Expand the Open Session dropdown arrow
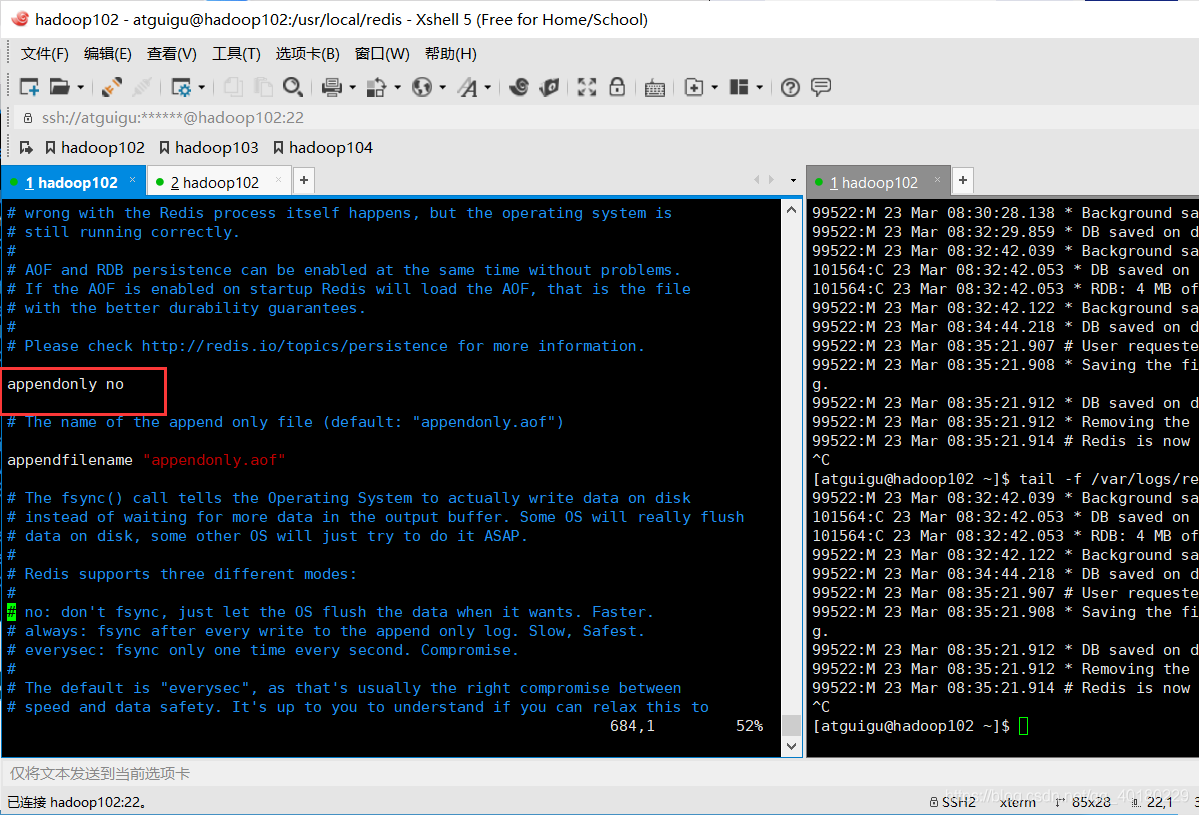 (x=80, y=88)
